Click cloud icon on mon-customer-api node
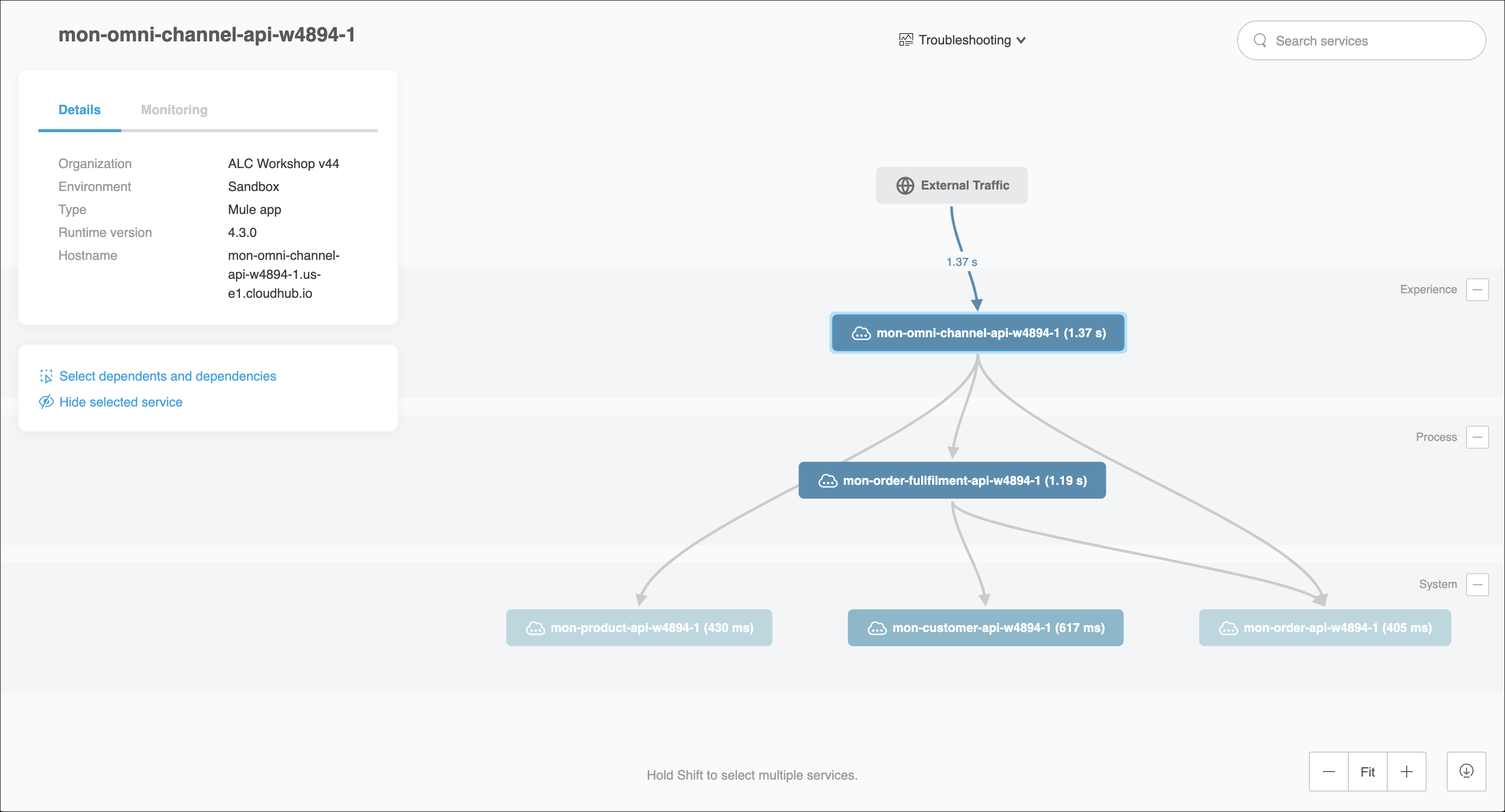The height and width of the screenshot is (812, 1505). pyautogui.click(x=877, y=628)
